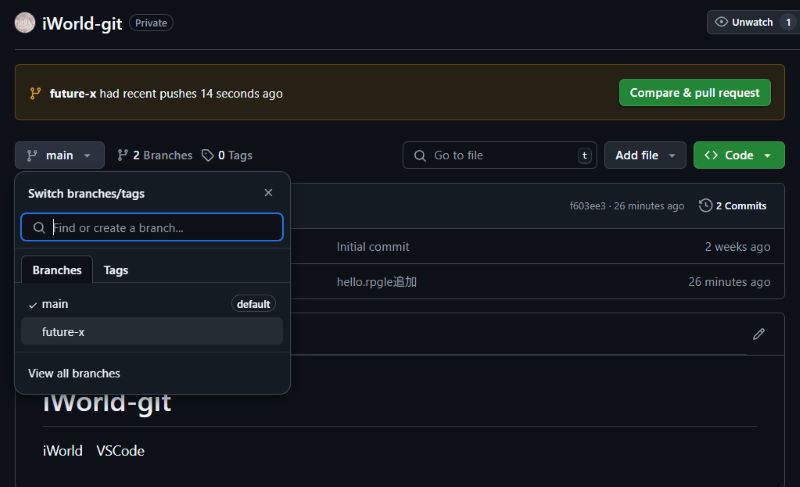Switch to the future-x branch

click(x=152, y=331)
